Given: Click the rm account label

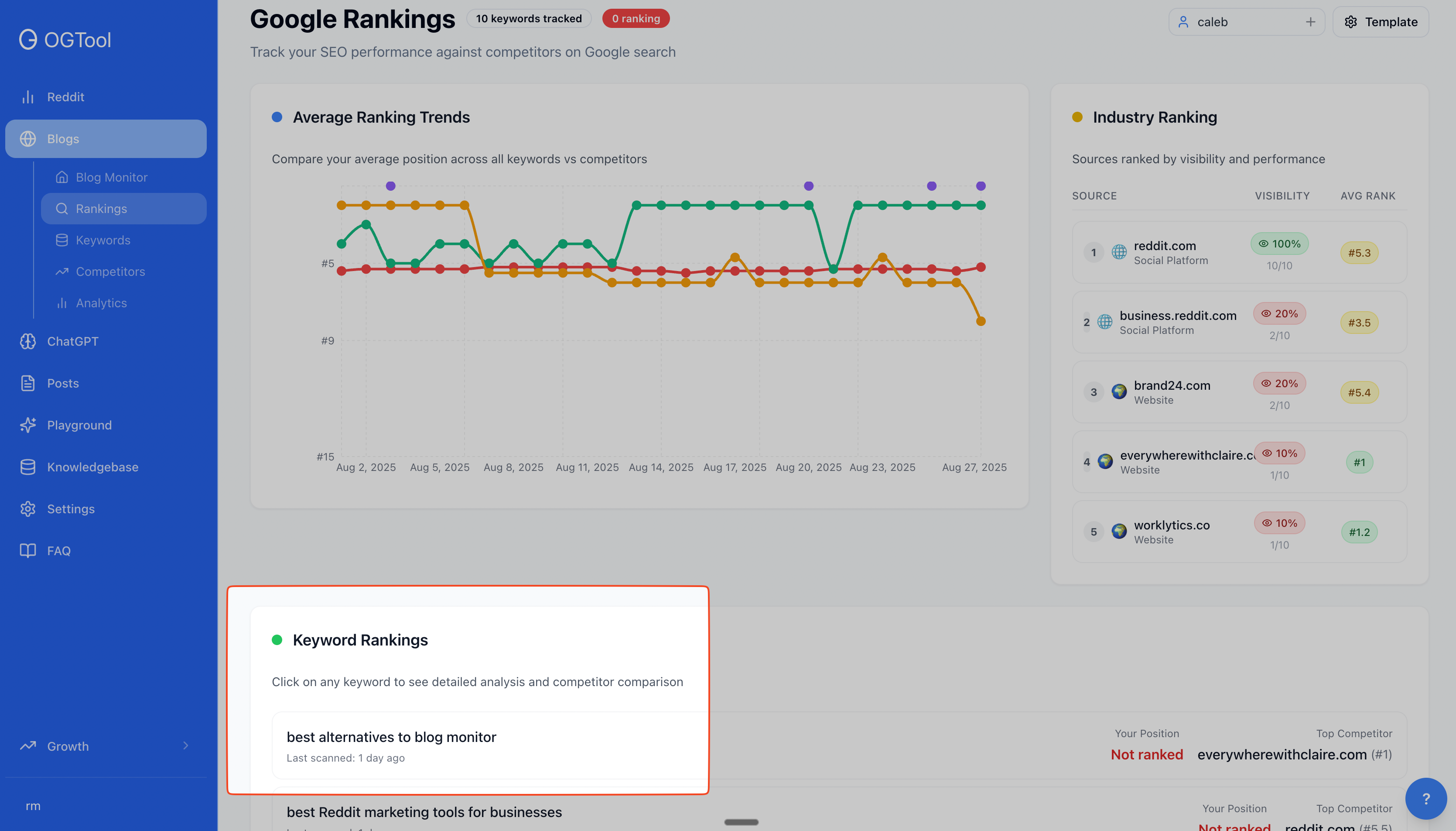Looking at the screenshot, I should point(33,806).
